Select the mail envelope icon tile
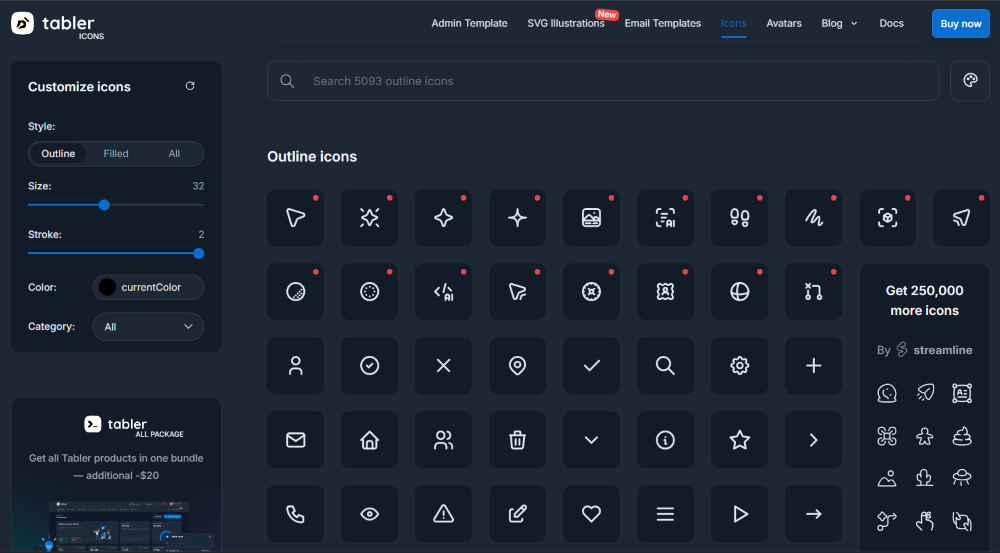The image size is (1000, 553). point(295,439)
